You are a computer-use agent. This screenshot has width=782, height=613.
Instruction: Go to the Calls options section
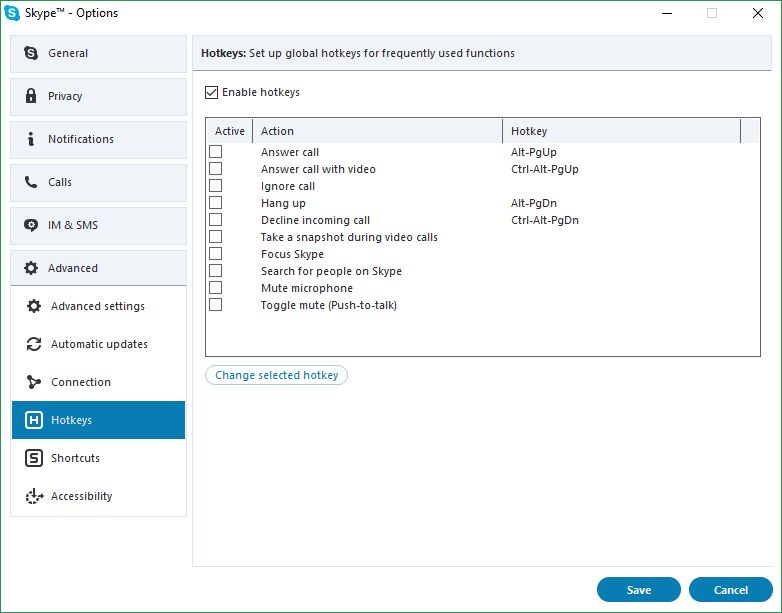98,183
